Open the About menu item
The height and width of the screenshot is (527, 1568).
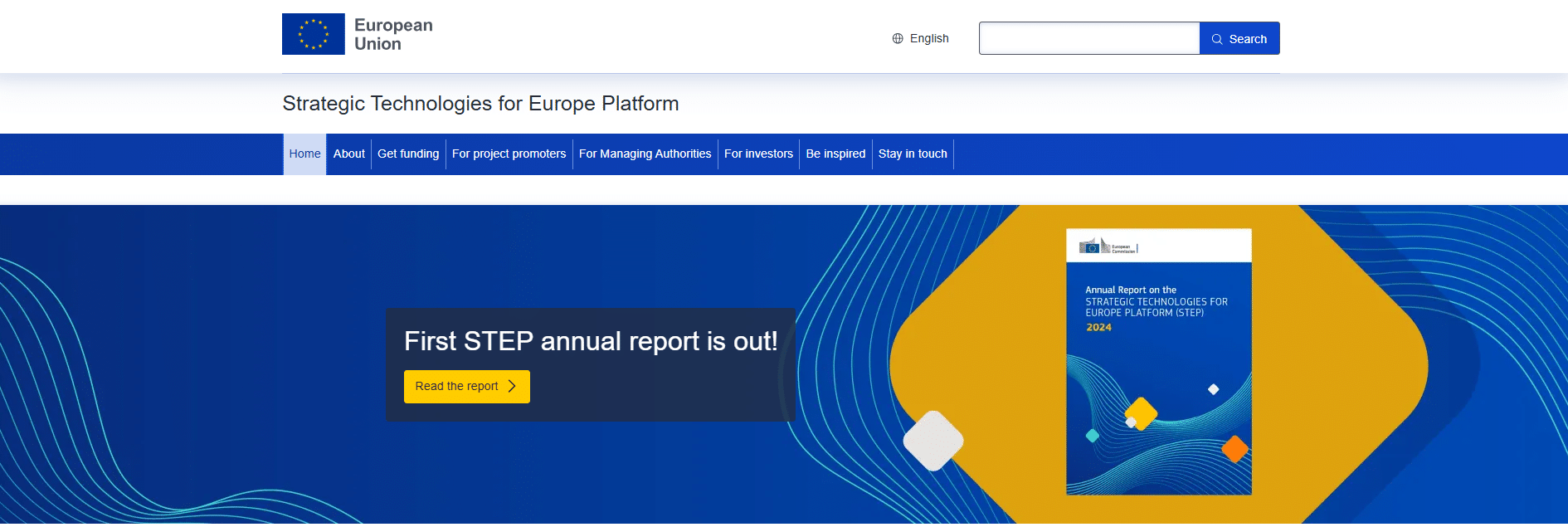(x=349, y=154)
